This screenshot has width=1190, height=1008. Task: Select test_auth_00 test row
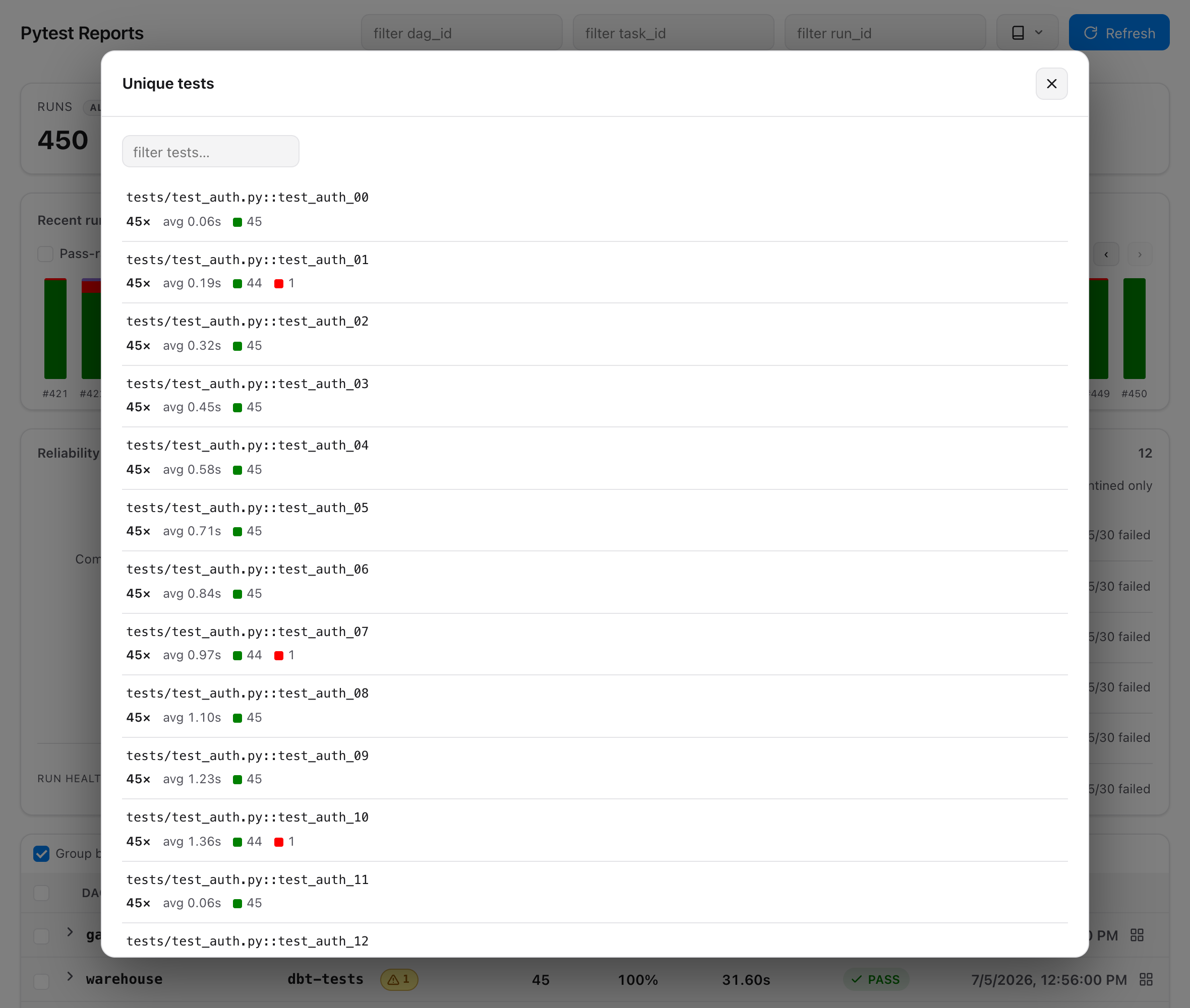(x=594, y=210)
